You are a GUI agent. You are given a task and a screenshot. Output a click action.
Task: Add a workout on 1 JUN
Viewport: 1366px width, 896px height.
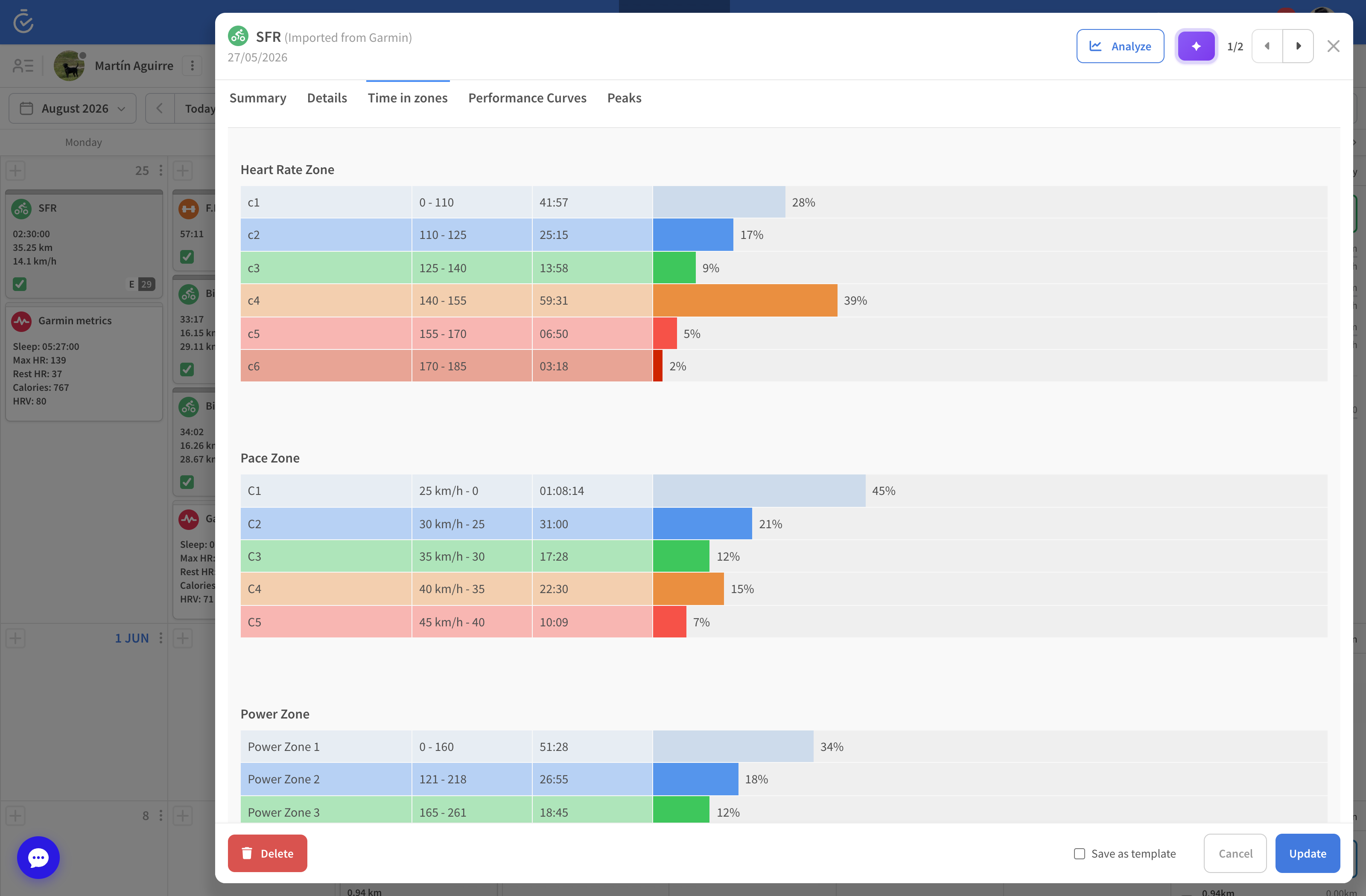[16, 638]
